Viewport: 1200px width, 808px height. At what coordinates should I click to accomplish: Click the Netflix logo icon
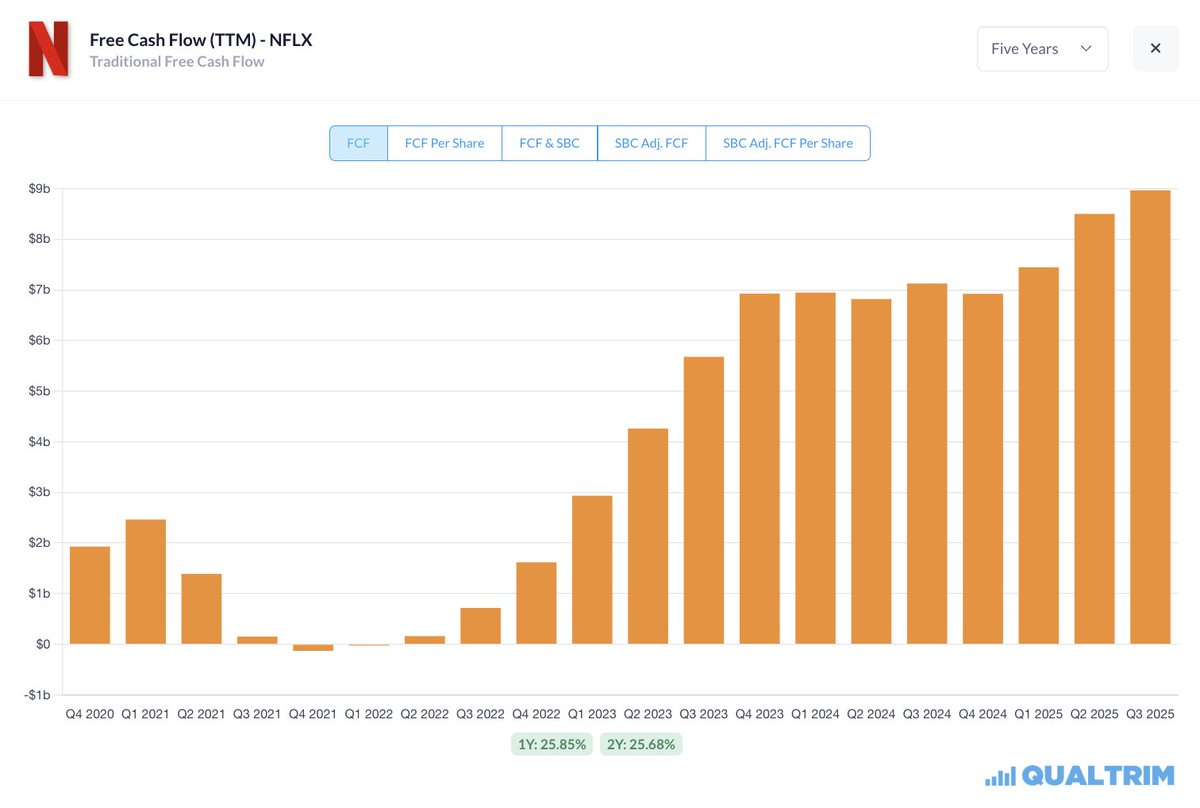pos(50,49)
